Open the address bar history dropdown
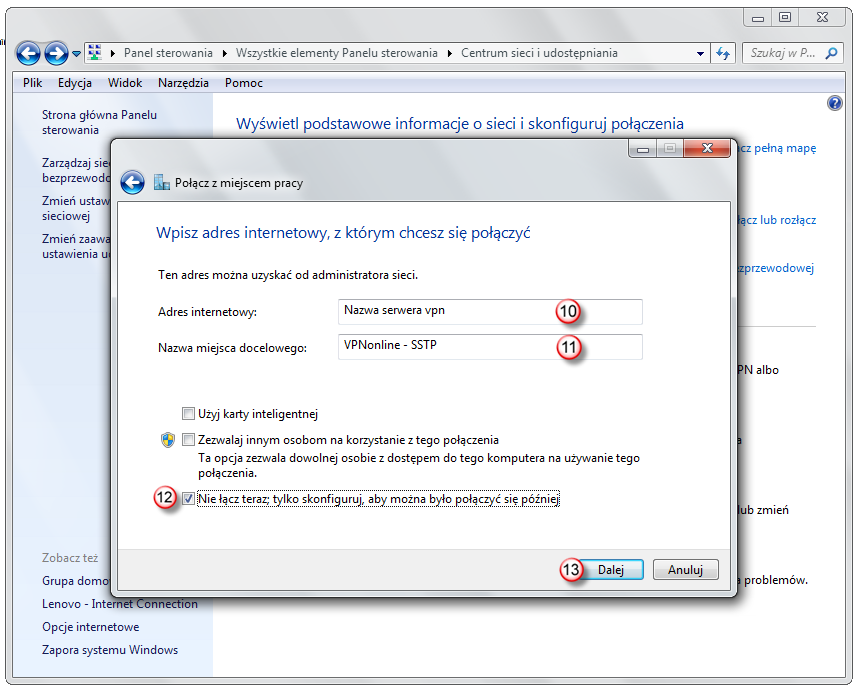Image resolution: width=860 pixels, height=690 pixels. (700, 53)
